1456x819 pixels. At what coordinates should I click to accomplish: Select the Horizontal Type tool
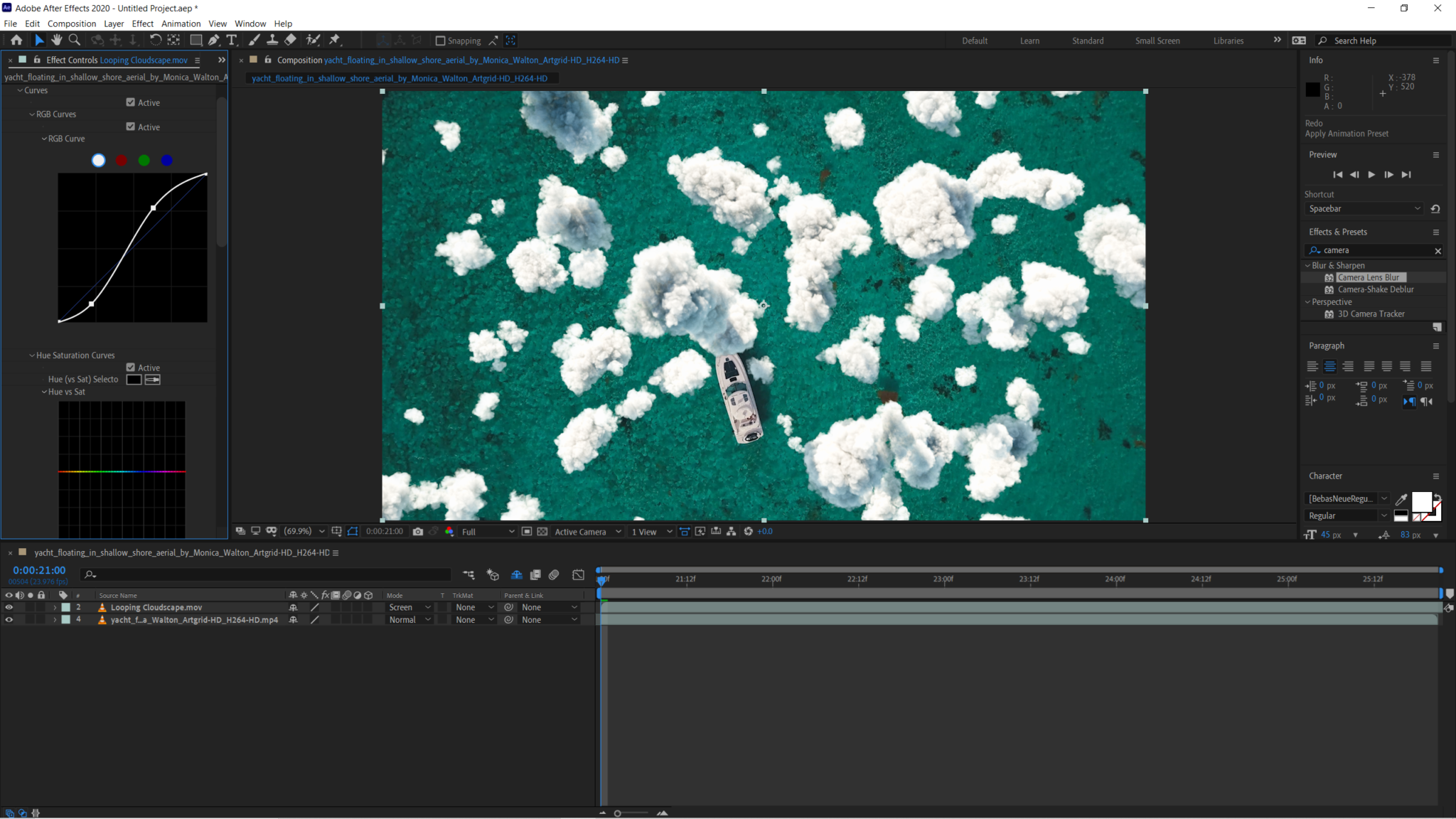[x=232, y=40]
